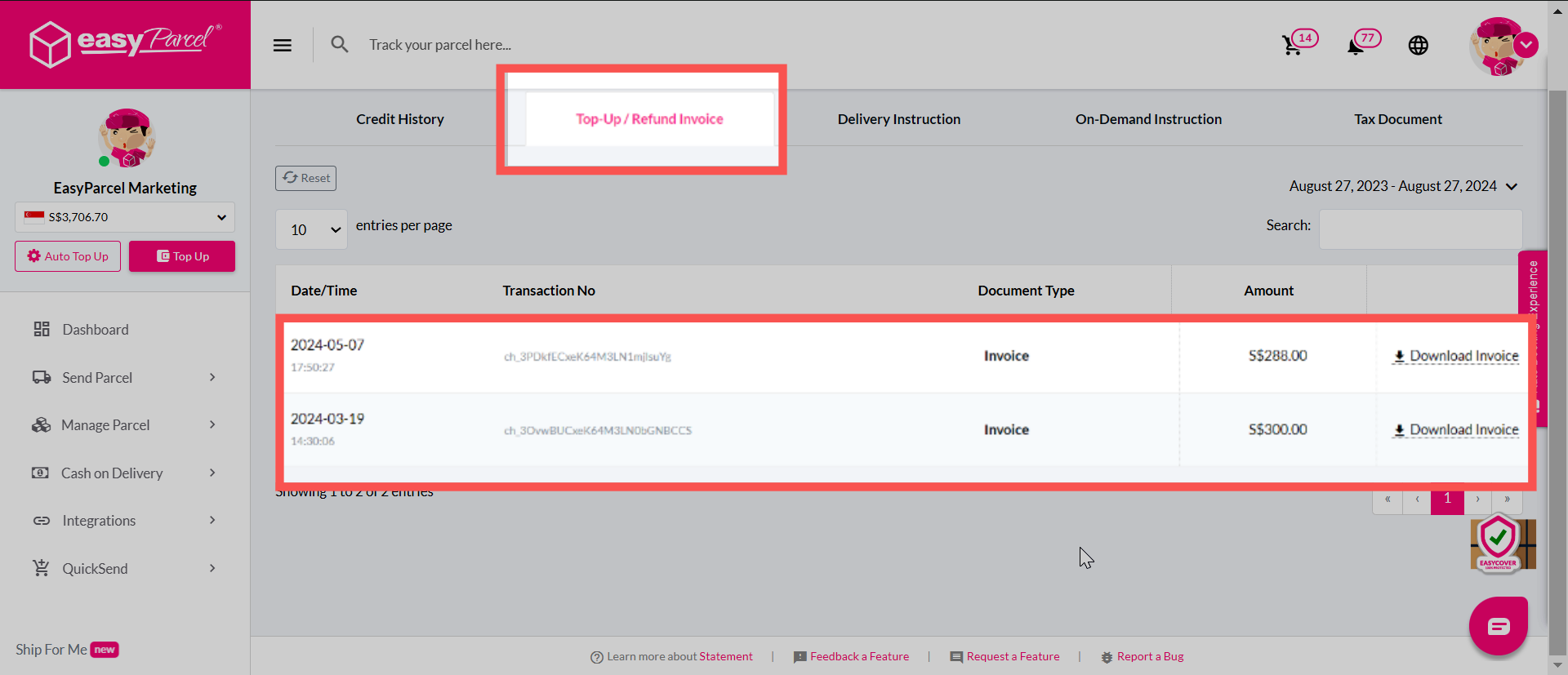Expand the Manage Parcel submenu

[x=212, y=424]
